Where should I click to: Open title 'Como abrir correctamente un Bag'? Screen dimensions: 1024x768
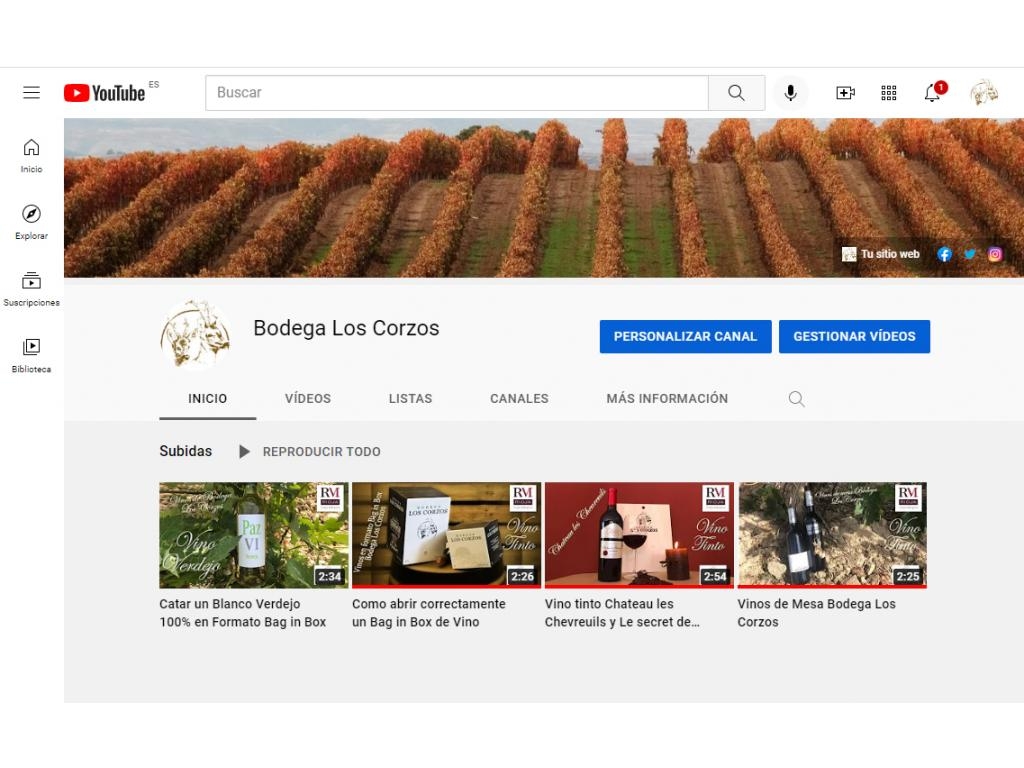tap(428, 613)
